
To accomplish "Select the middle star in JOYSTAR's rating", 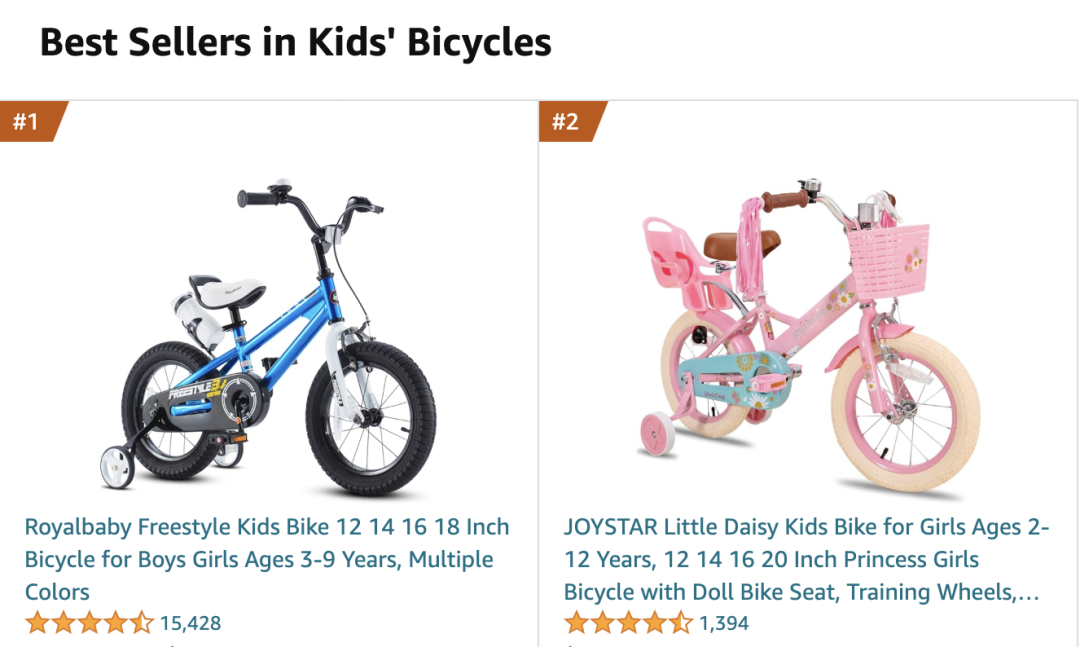I will pos(629,623).
